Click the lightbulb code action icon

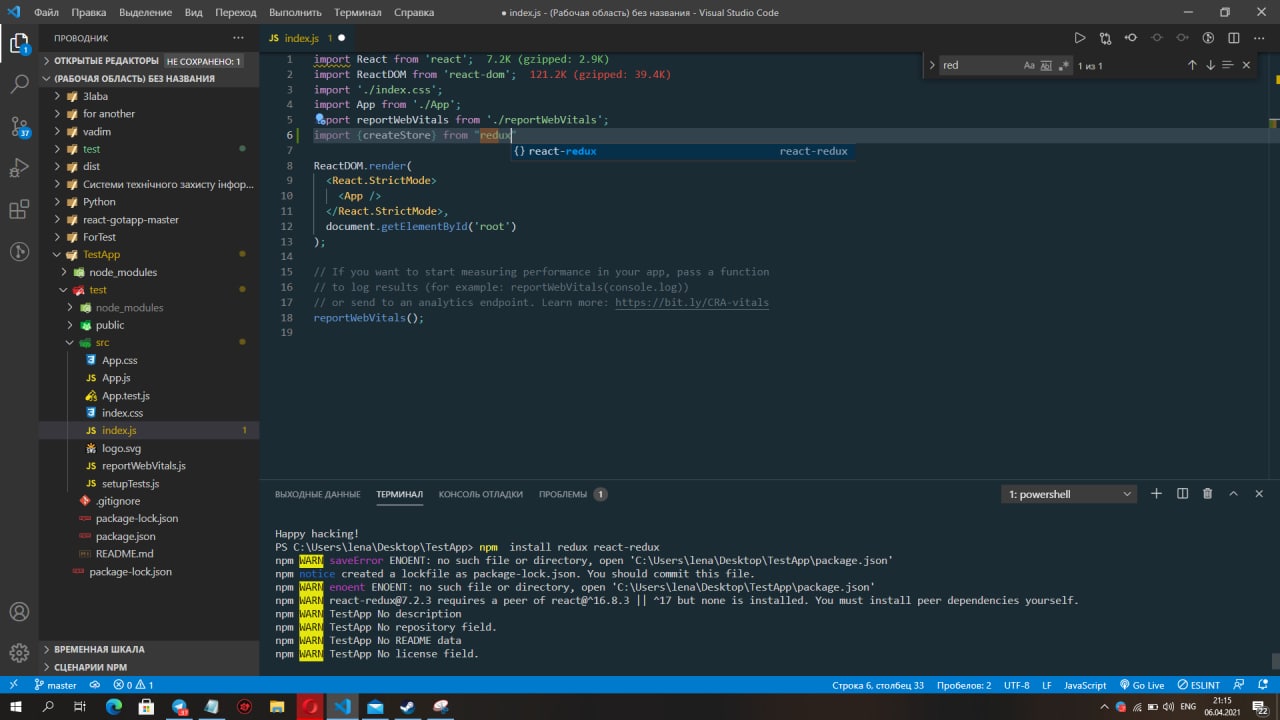pyautogui.click(x=320, y=119)
